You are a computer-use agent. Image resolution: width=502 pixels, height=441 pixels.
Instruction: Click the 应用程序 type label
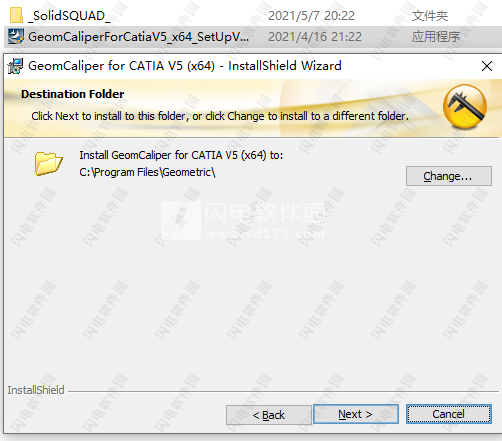tap(436, 37)
